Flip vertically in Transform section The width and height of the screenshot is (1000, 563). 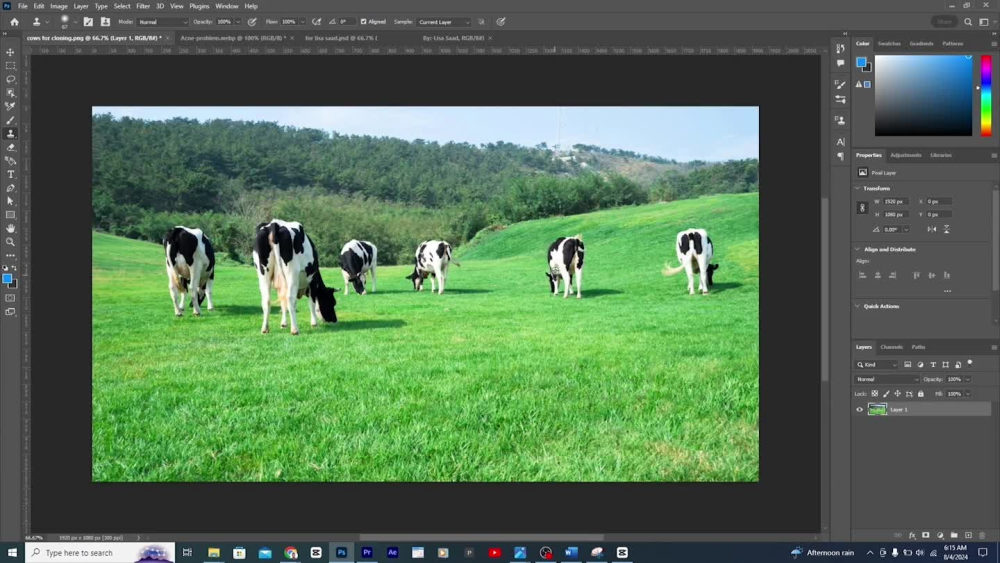(x=946, y=229)
